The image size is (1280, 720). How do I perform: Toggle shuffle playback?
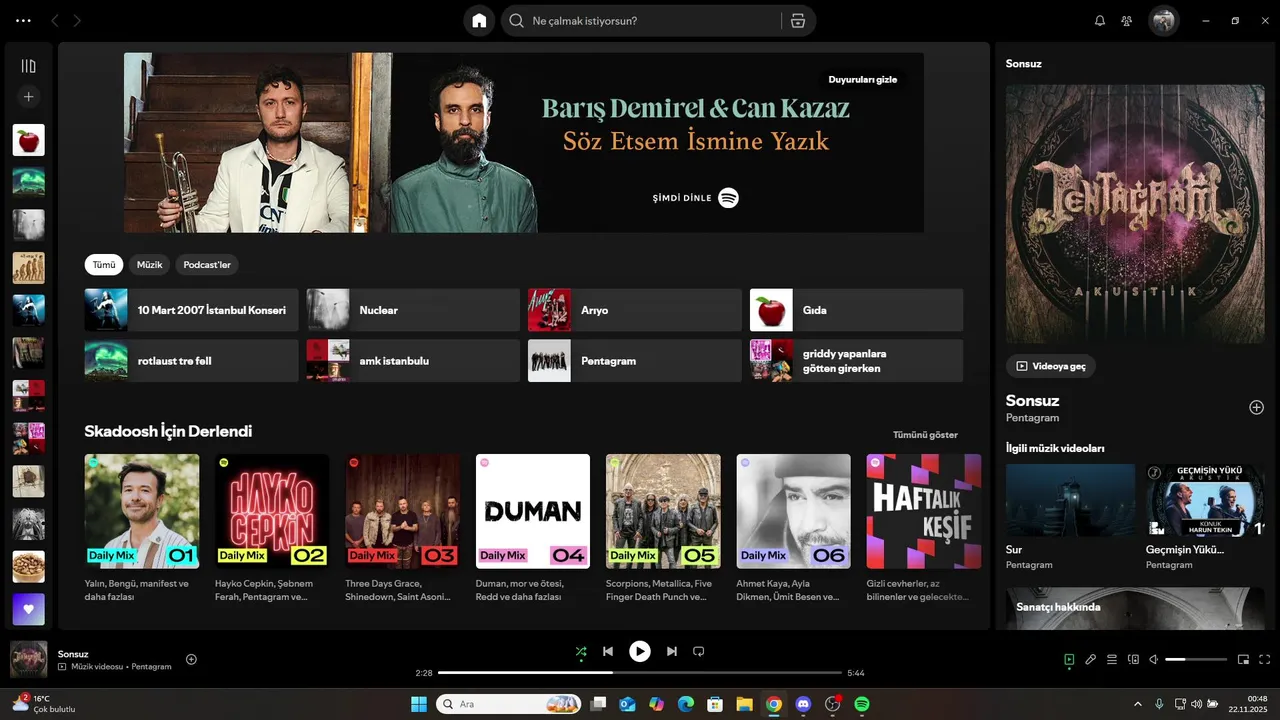581,652
